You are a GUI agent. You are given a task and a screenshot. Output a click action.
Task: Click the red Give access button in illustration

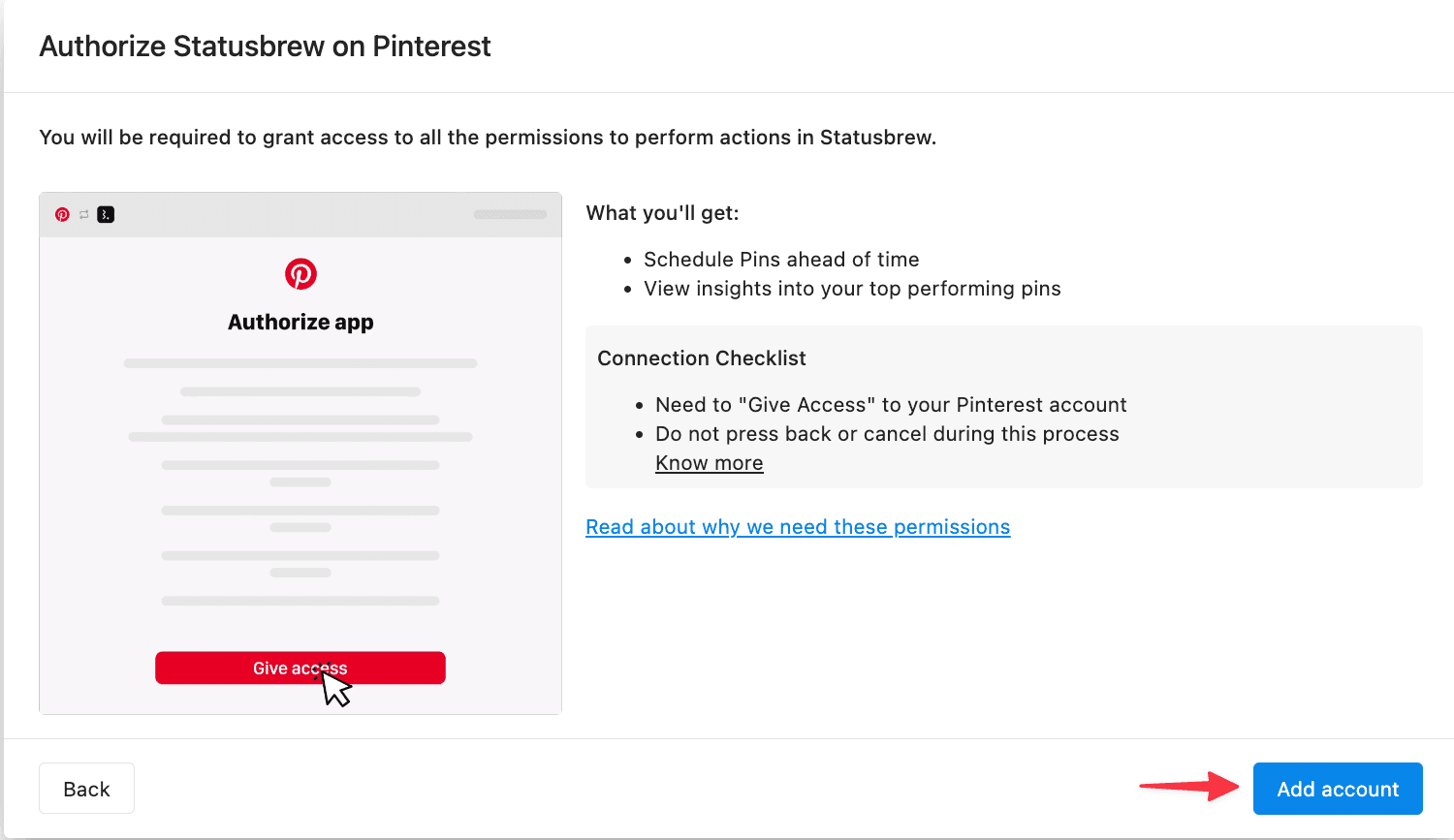[300, 668]
